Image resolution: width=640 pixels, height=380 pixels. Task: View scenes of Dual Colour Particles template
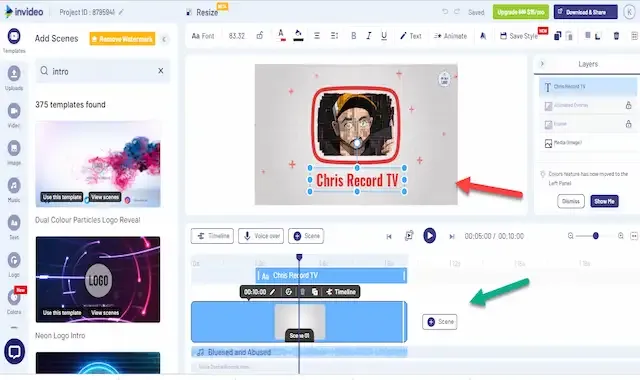[x=105, y=197]
